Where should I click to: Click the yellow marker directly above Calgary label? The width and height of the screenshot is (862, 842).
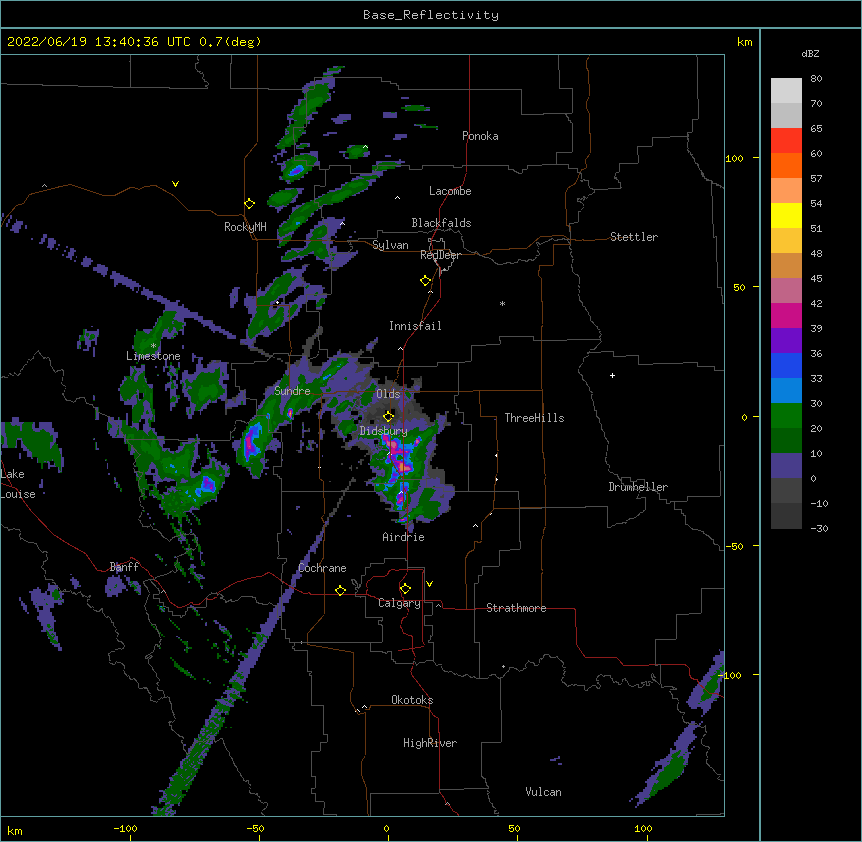pos(405,589)
